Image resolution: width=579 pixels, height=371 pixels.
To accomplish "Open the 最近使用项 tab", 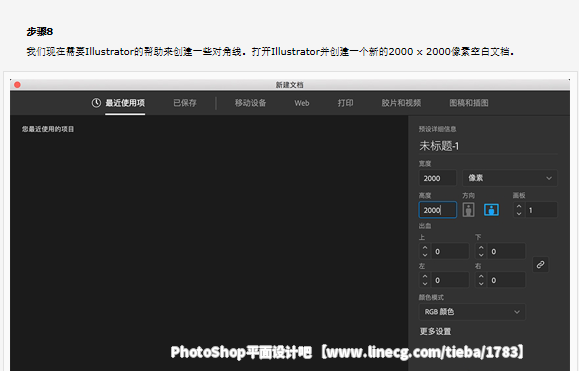I will [x=125, y=103].
